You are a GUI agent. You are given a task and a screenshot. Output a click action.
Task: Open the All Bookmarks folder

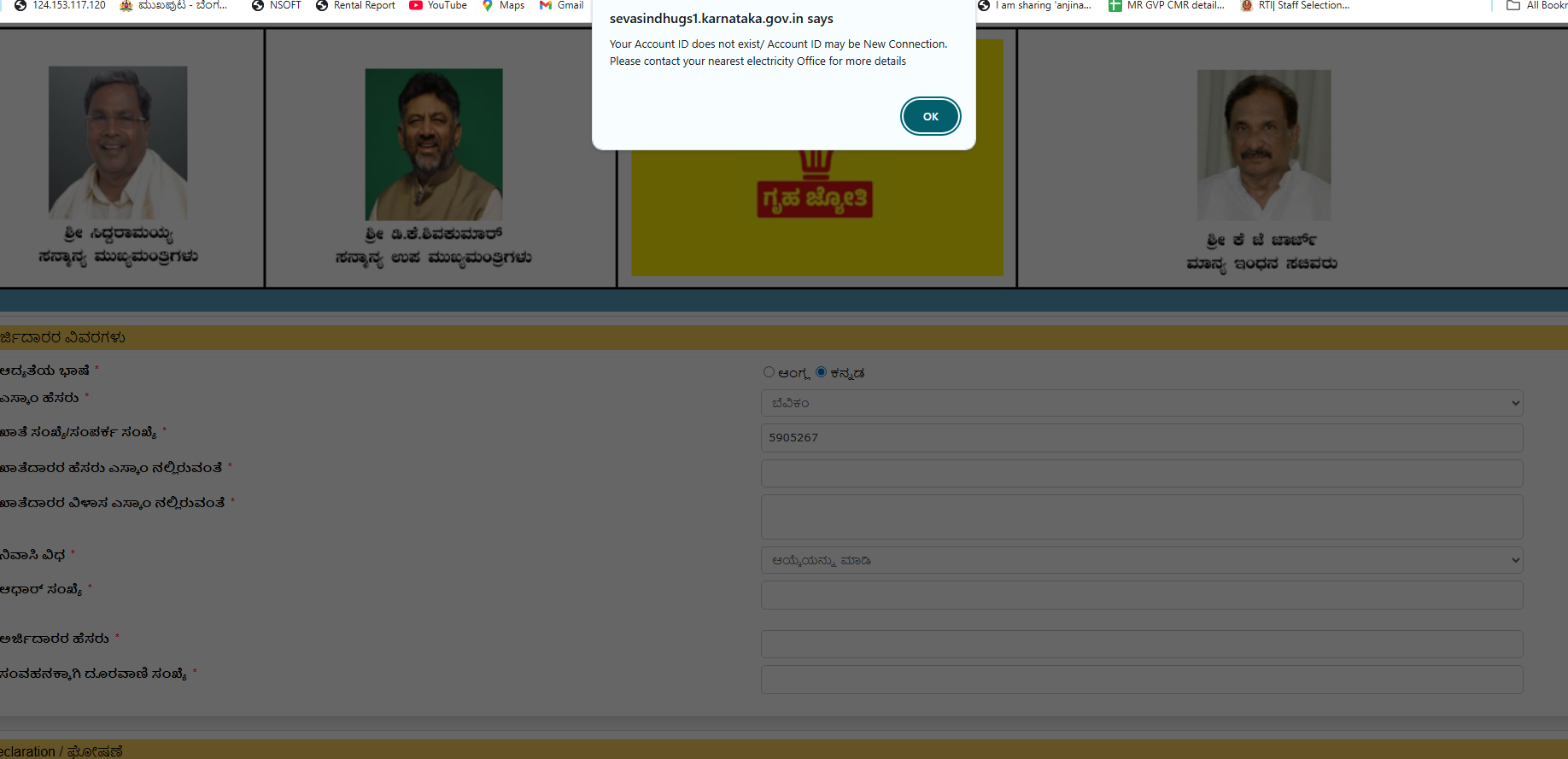coord(1536,5)
